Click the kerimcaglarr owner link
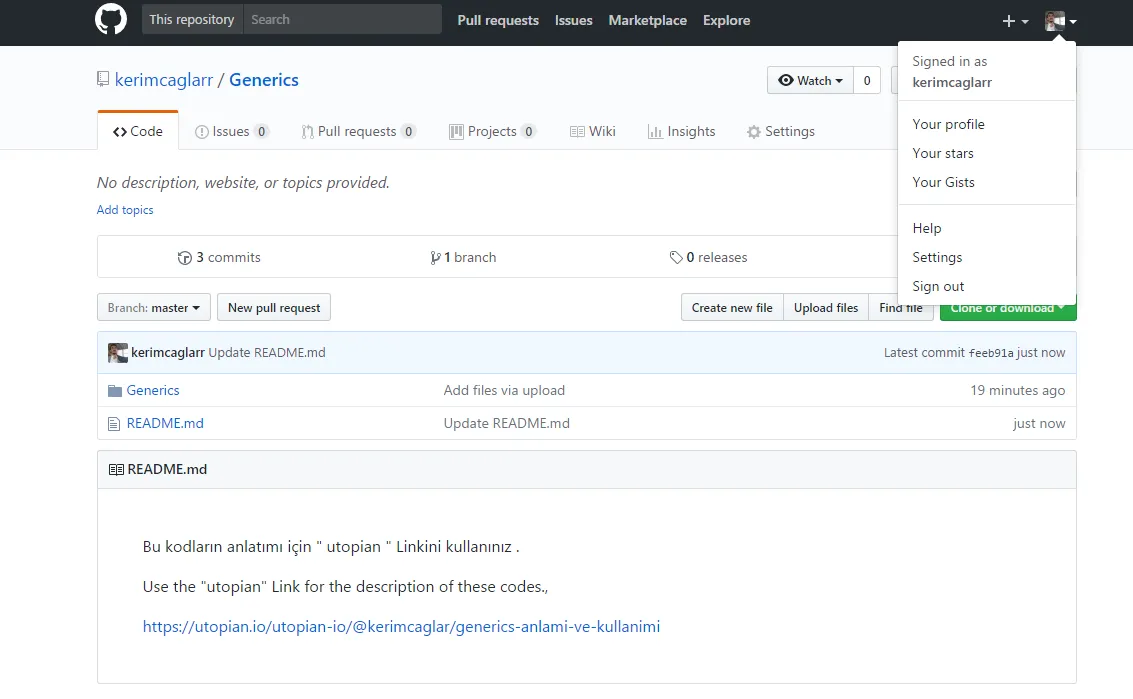The height and width of the screenshot is (699, 1133). pos(164,80)
